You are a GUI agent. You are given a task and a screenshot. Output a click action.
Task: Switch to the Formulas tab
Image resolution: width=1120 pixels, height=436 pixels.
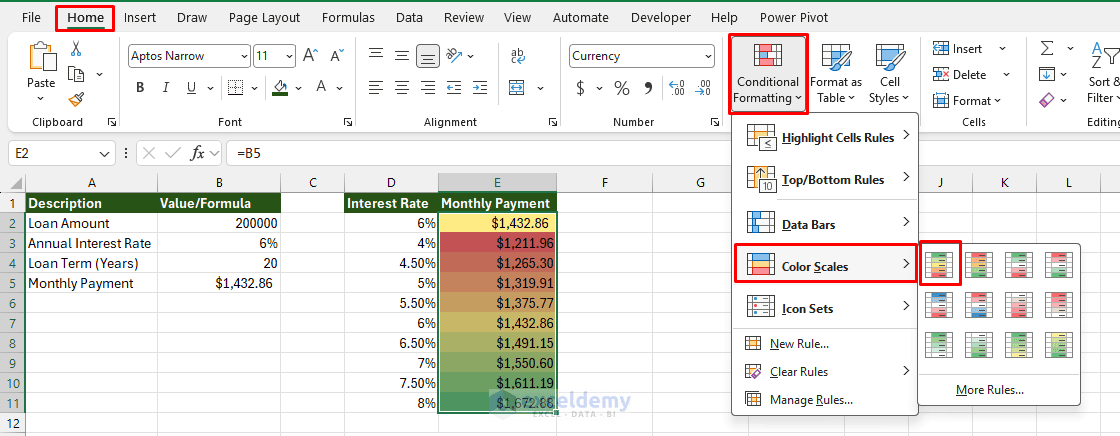click(348, 18)
